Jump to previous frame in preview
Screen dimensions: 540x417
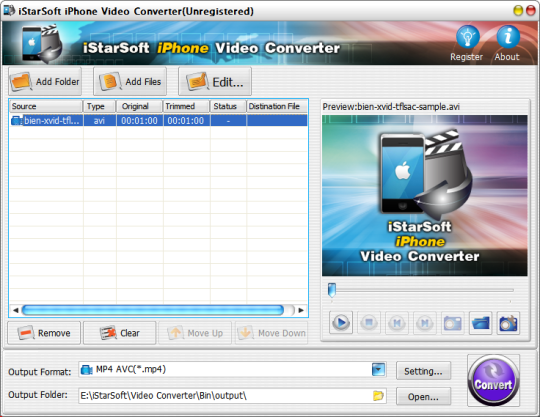[397, 323]
